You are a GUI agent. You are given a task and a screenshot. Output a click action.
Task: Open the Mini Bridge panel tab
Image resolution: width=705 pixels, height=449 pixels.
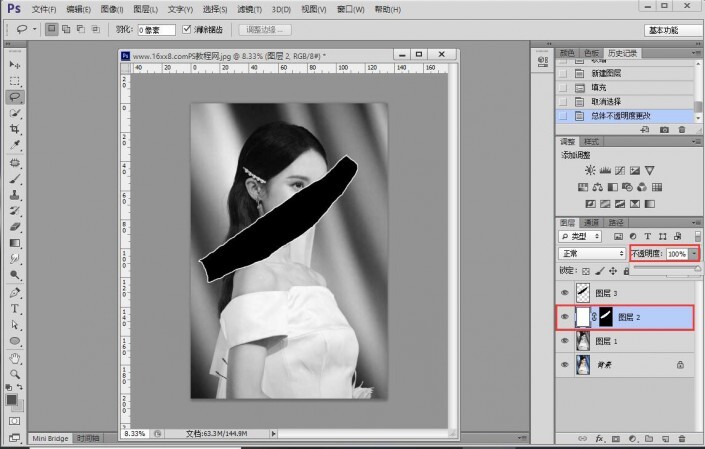pos(50,438)
